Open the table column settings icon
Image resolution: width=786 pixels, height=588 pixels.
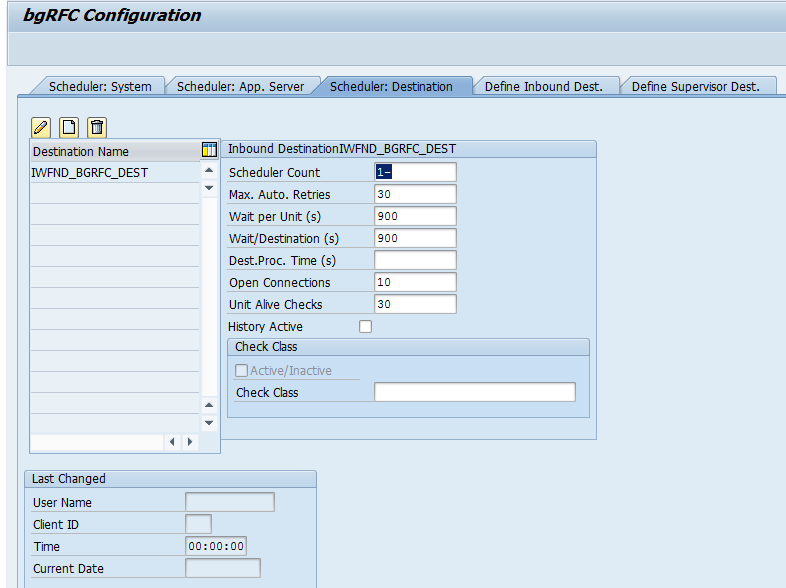(x=209, y=150)
